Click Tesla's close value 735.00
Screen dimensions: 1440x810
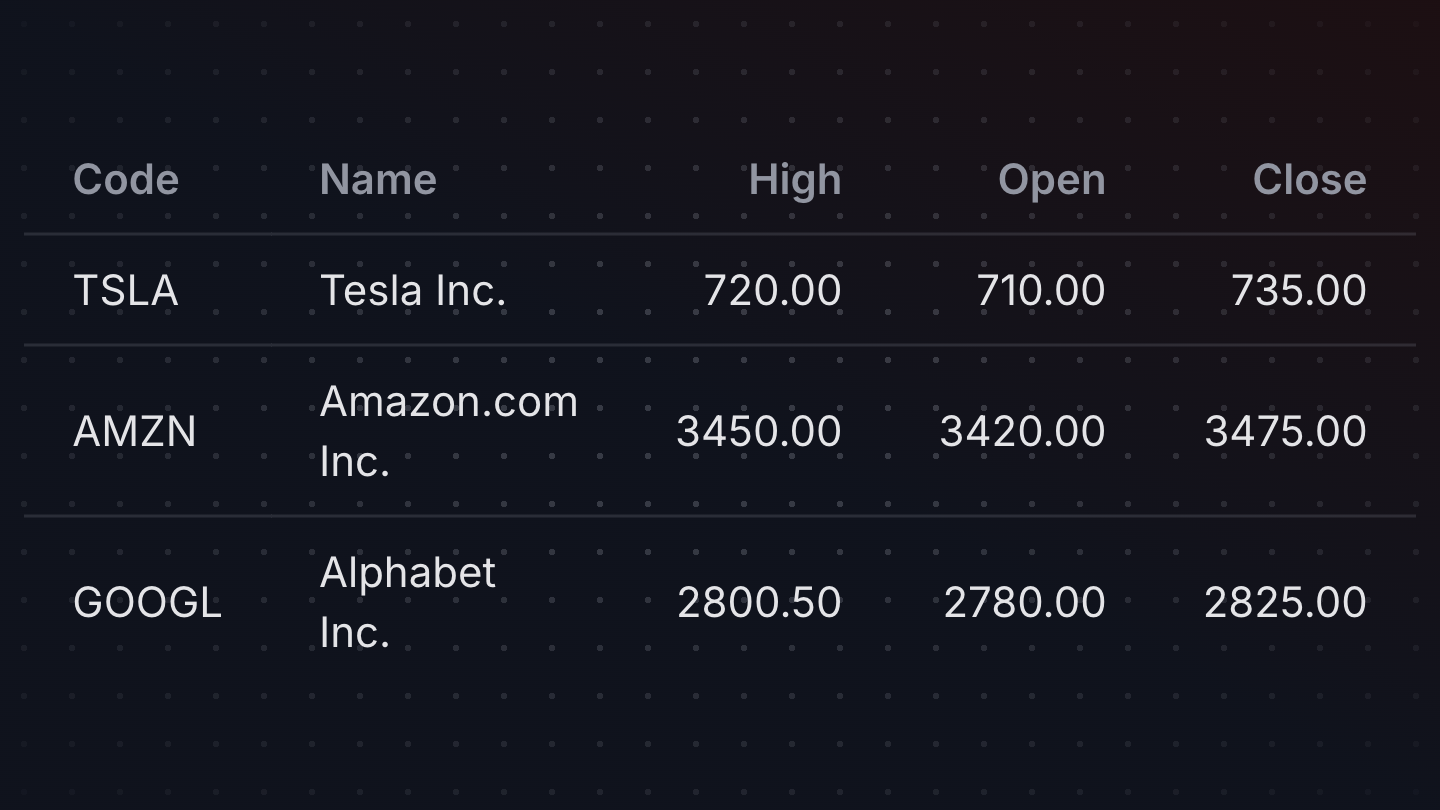pyautogui.click(x=1299, y=291)
